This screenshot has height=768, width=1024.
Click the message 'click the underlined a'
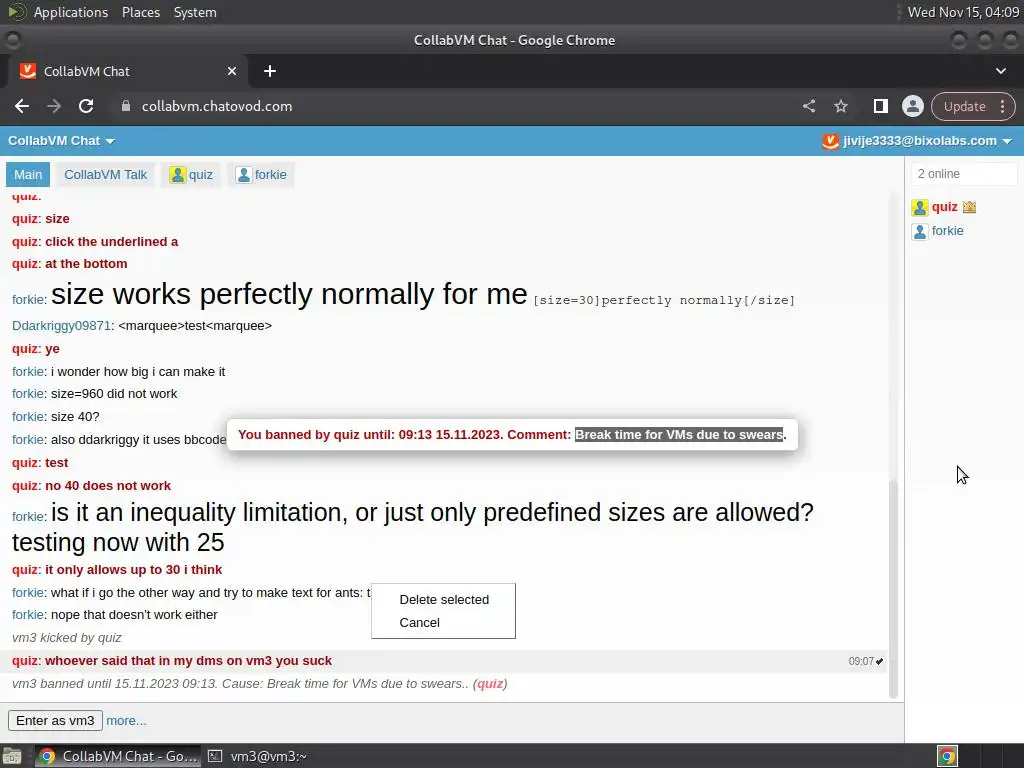pos(112,242)
